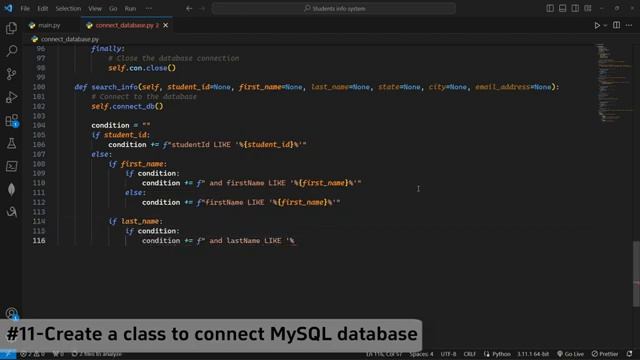Change indentation via Spaces: 4
This screenshot has height=360, width=640.
(x=421, y=354)
